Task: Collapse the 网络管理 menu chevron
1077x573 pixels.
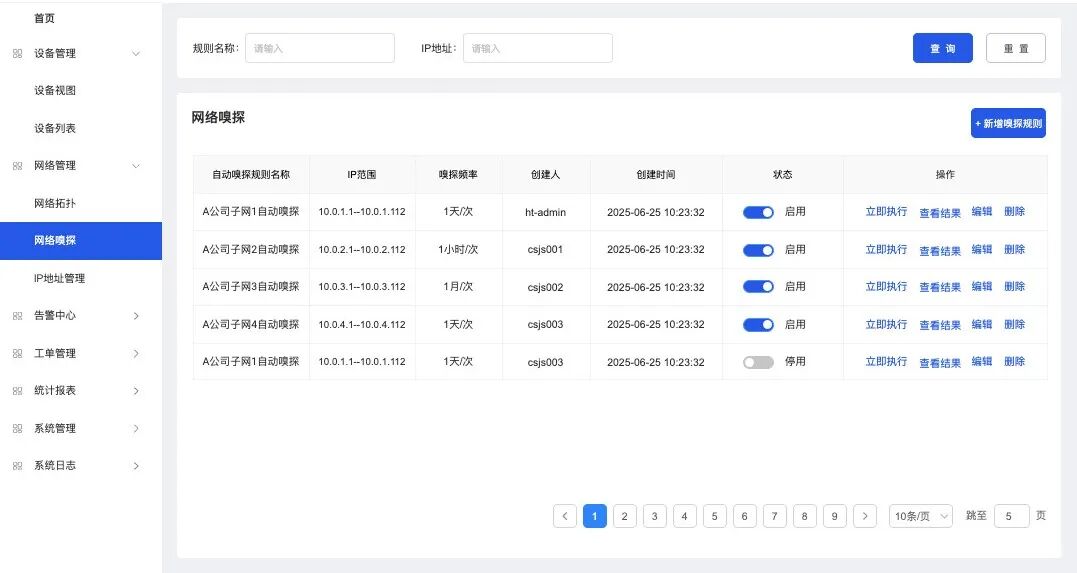Action: click(x=136, y=166)
